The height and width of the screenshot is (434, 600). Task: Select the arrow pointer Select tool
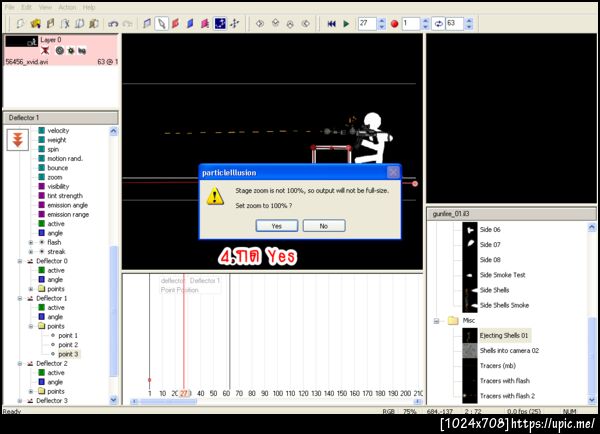pos(161,24)
